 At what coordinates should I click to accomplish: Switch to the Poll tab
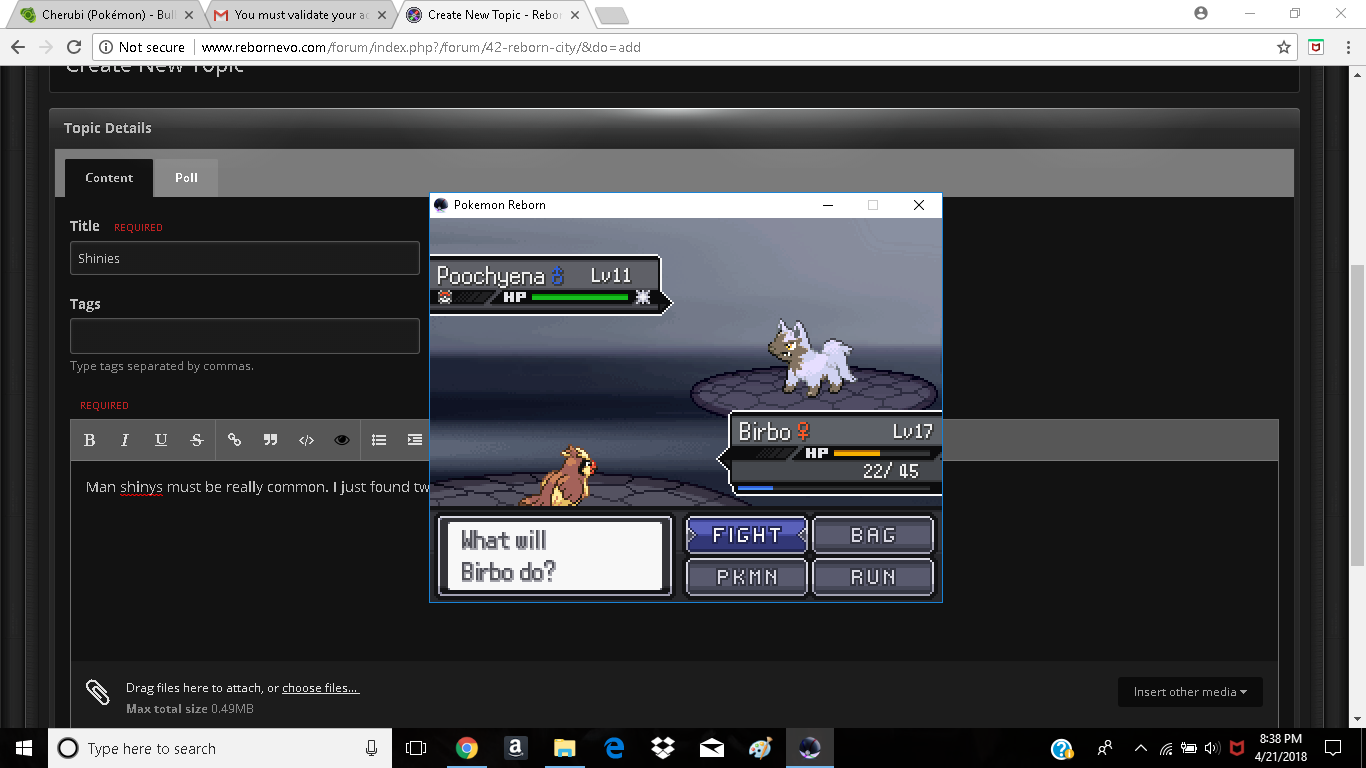coord(186,178)
